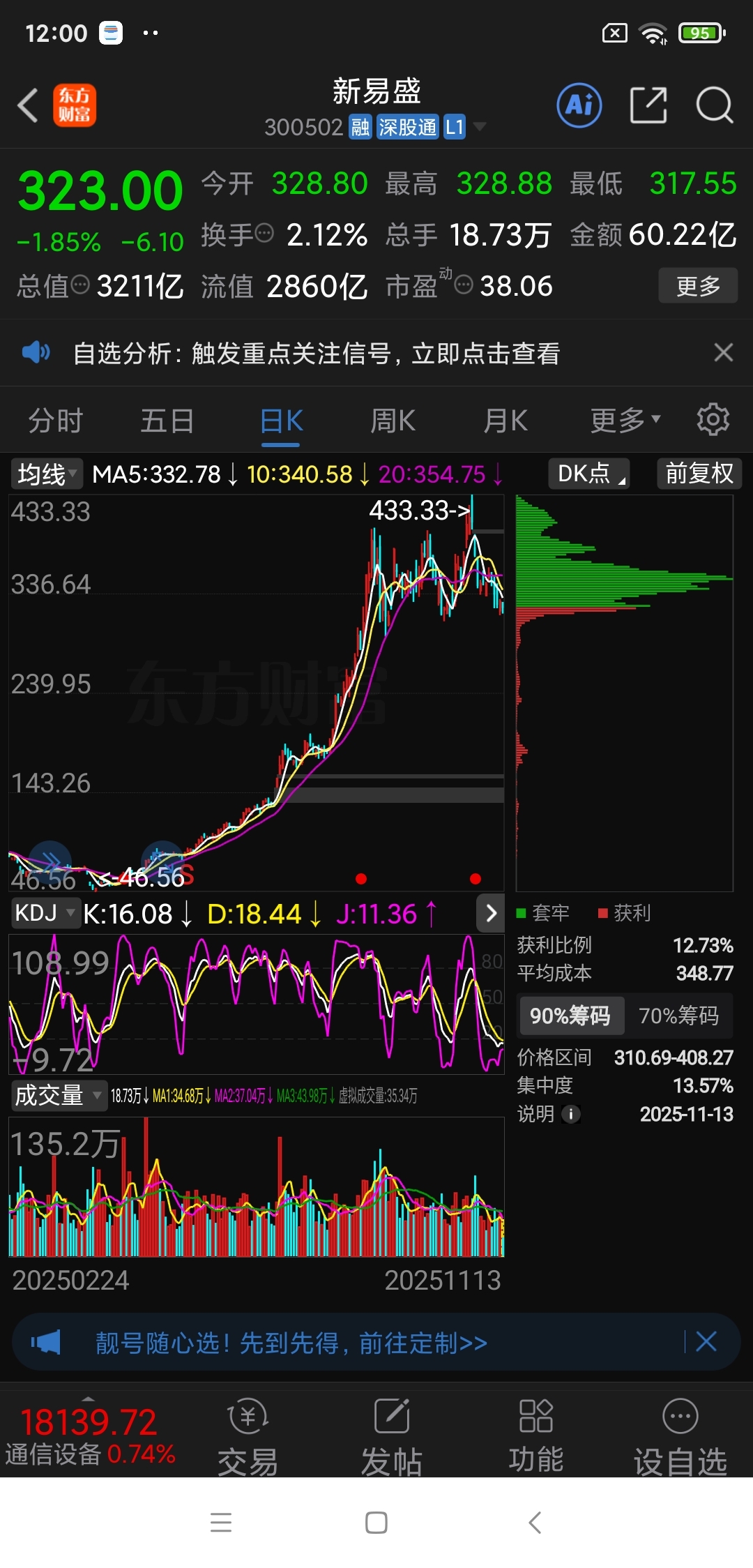The image size is (753, 1568).
Task: Tap the current price 323.00
Action: tap(100, 190)
